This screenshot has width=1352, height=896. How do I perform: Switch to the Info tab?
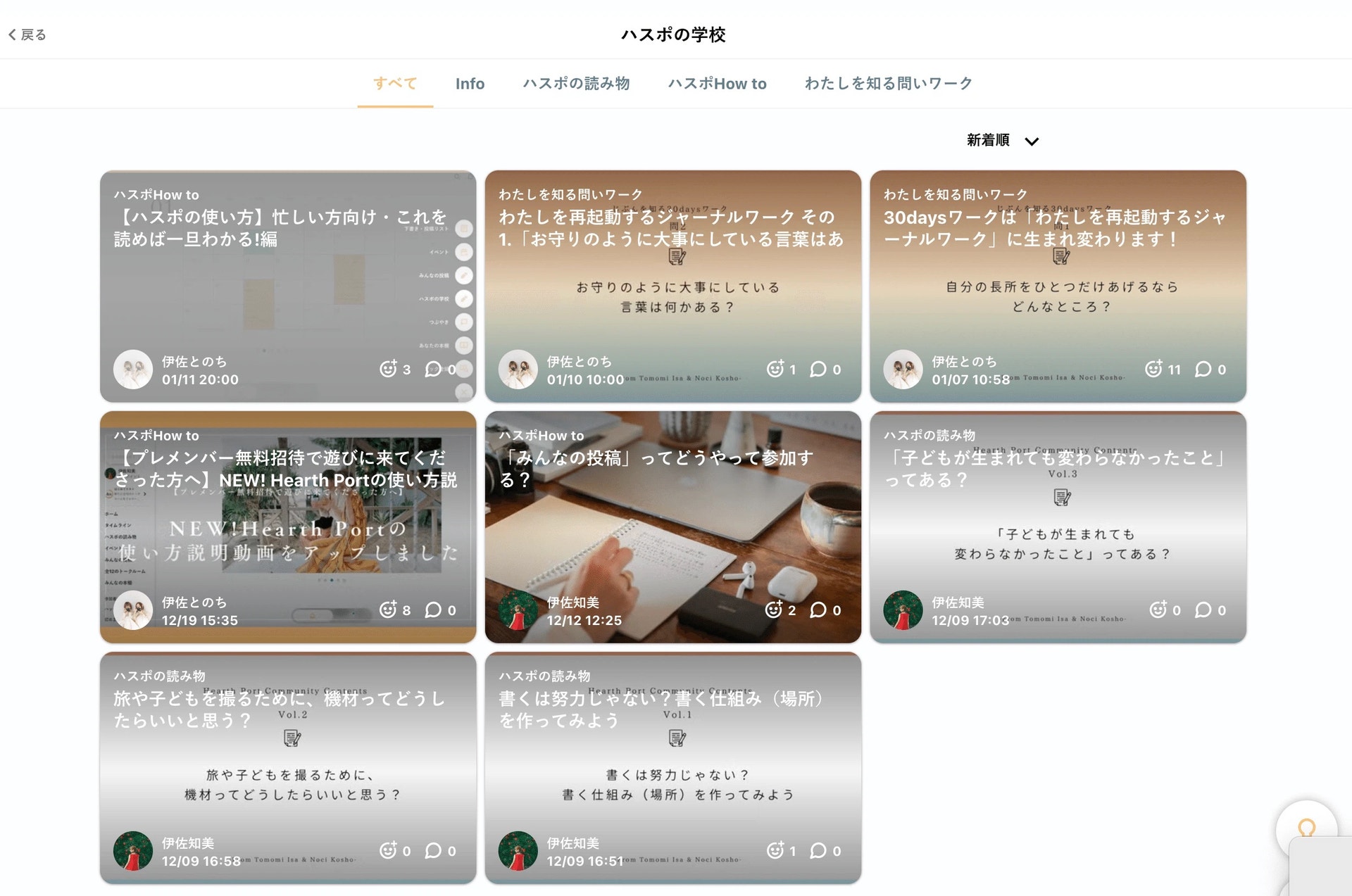point(470,84)
